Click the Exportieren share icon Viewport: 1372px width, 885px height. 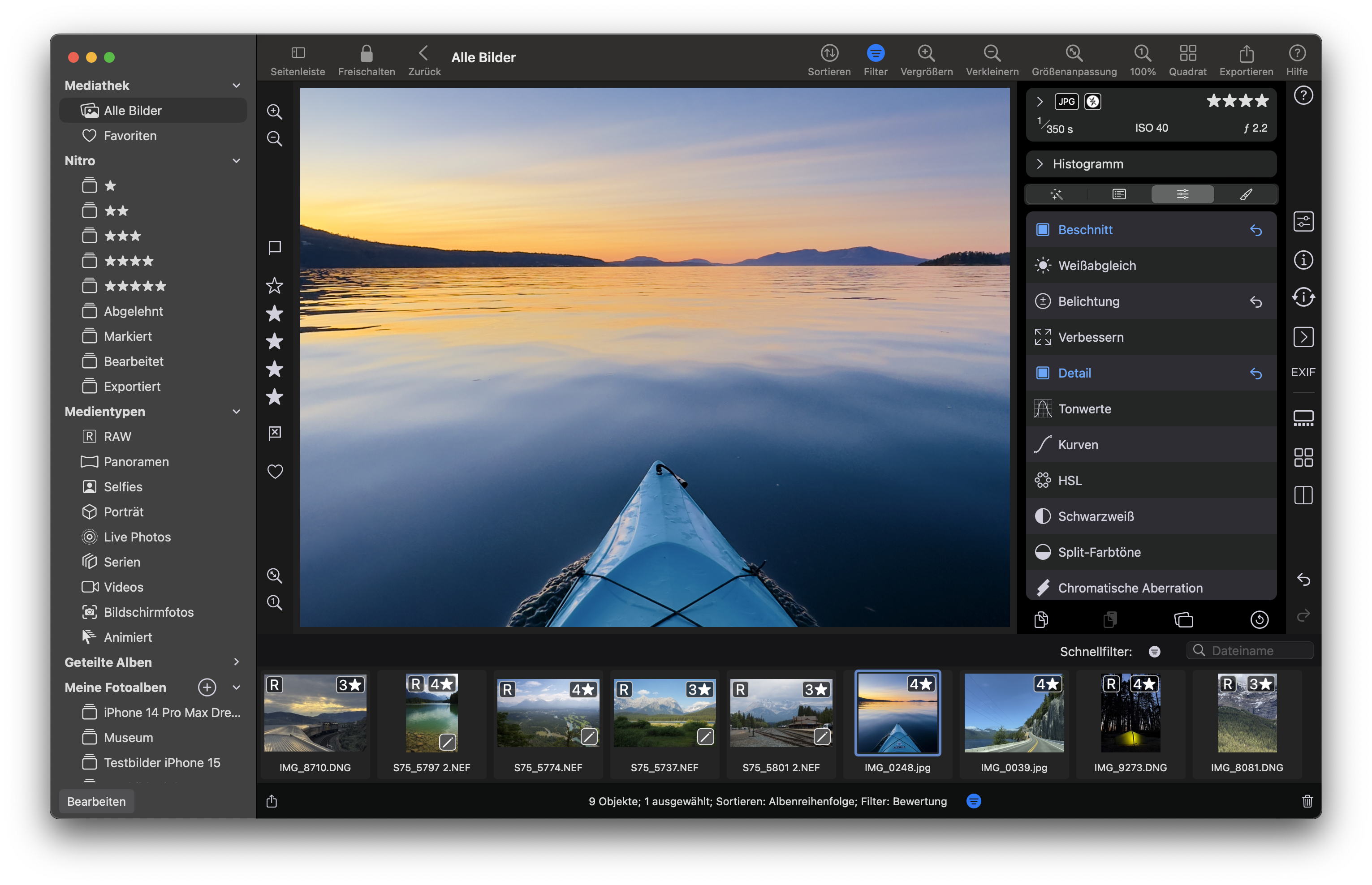click(1246, 53)
